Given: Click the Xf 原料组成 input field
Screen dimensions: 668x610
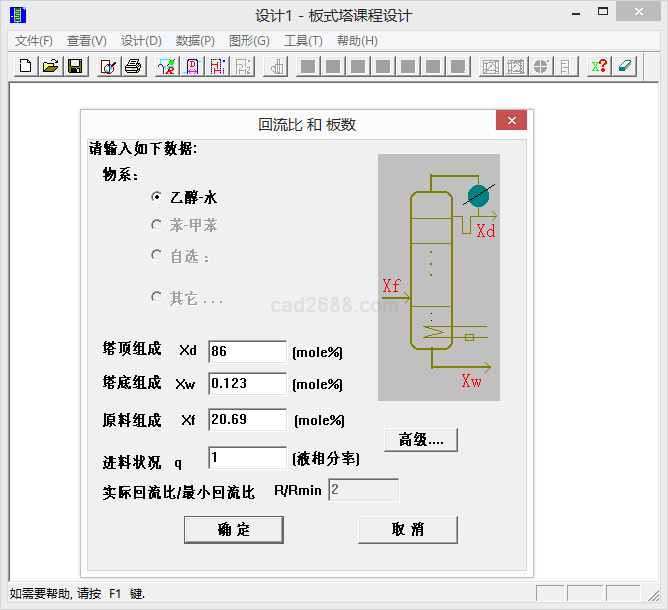Looking at the screenshot, I should point(247,419).
